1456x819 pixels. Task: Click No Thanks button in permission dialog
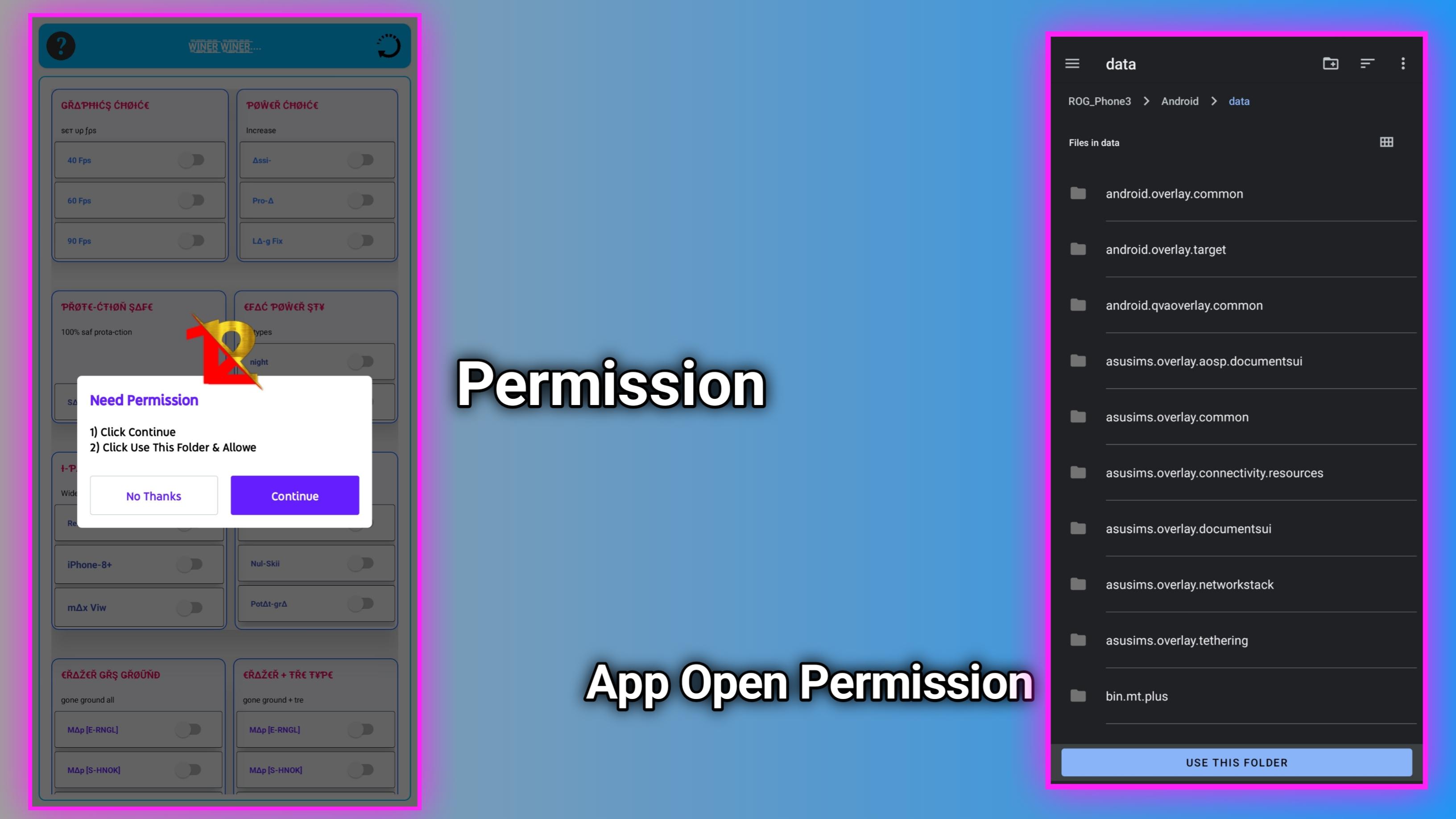(x=153, y=495)
